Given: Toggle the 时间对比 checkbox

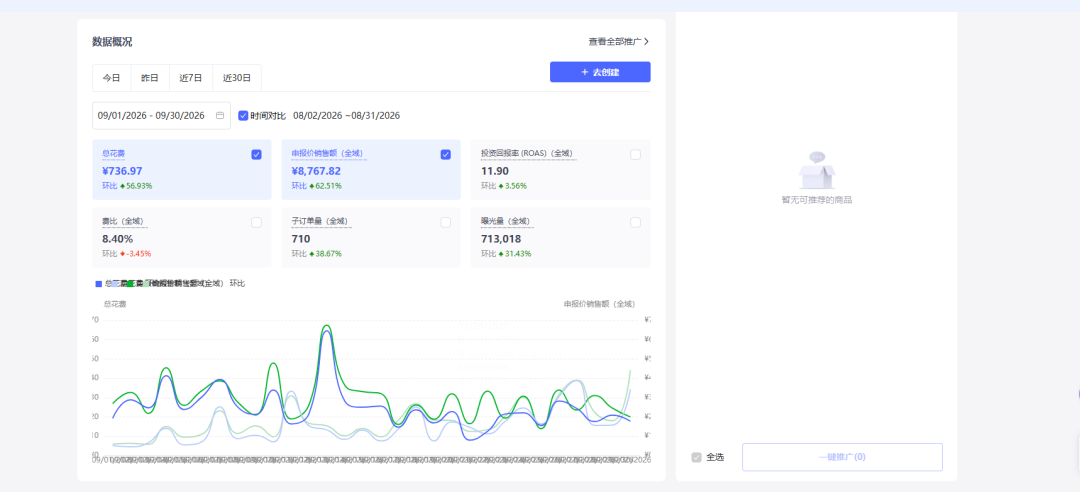Looking at the screenshot, I should (x=243, y=116).
